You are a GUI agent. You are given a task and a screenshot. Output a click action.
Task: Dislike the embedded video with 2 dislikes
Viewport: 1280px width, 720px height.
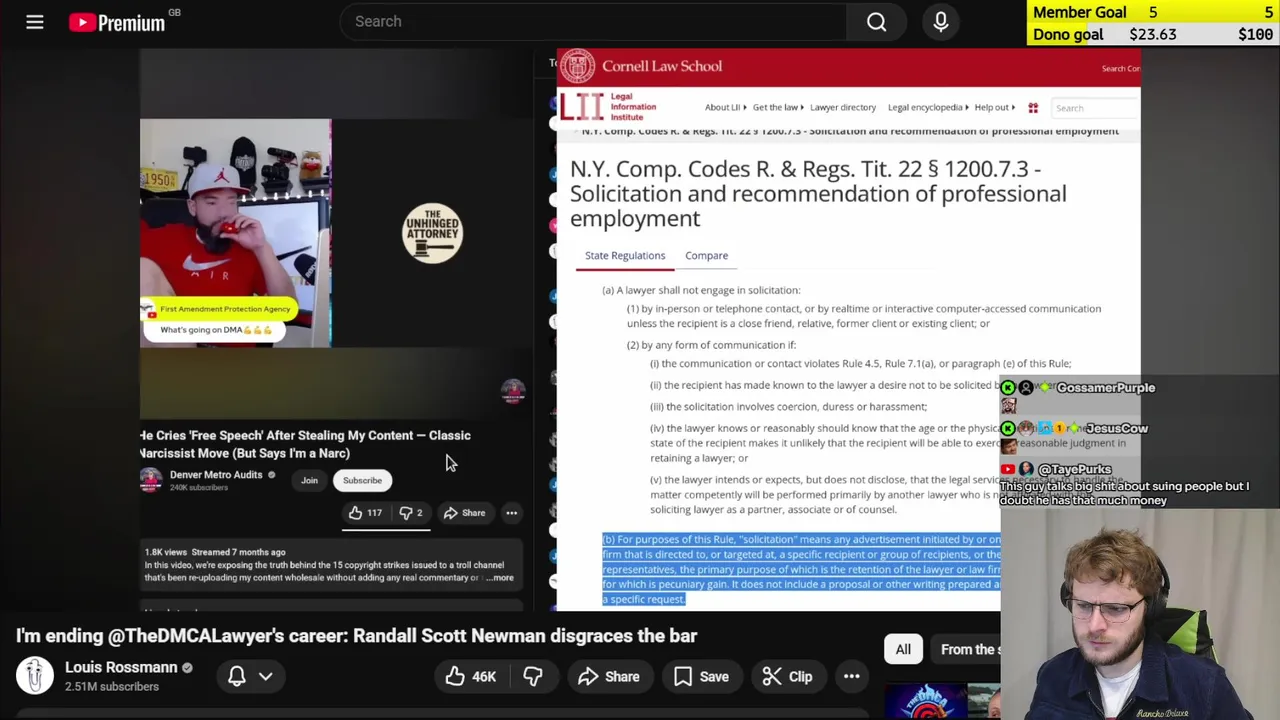tap(411, 513)
